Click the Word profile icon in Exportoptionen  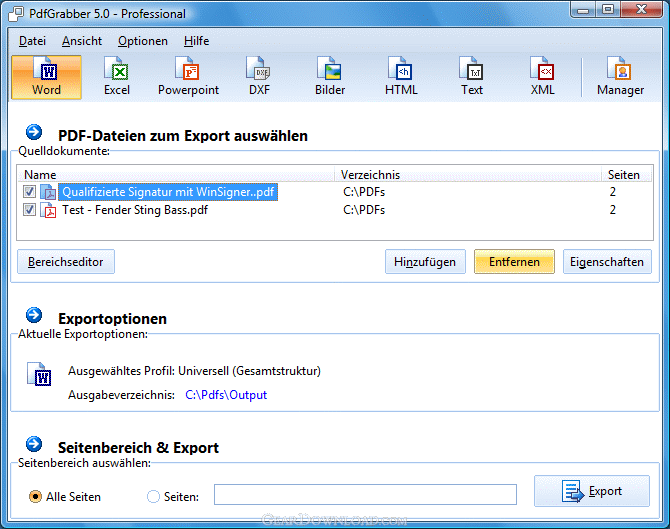(x=39, y=374)
